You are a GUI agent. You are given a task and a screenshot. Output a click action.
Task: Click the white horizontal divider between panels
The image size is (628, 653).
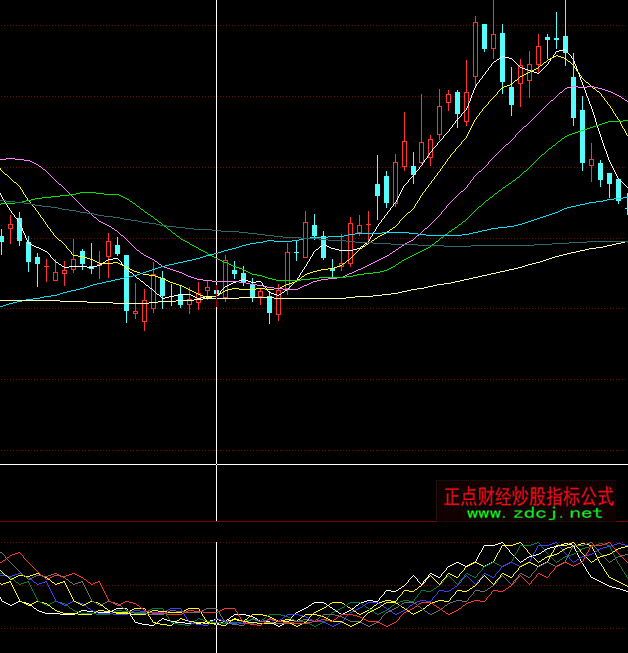click(x=300, y=464)
